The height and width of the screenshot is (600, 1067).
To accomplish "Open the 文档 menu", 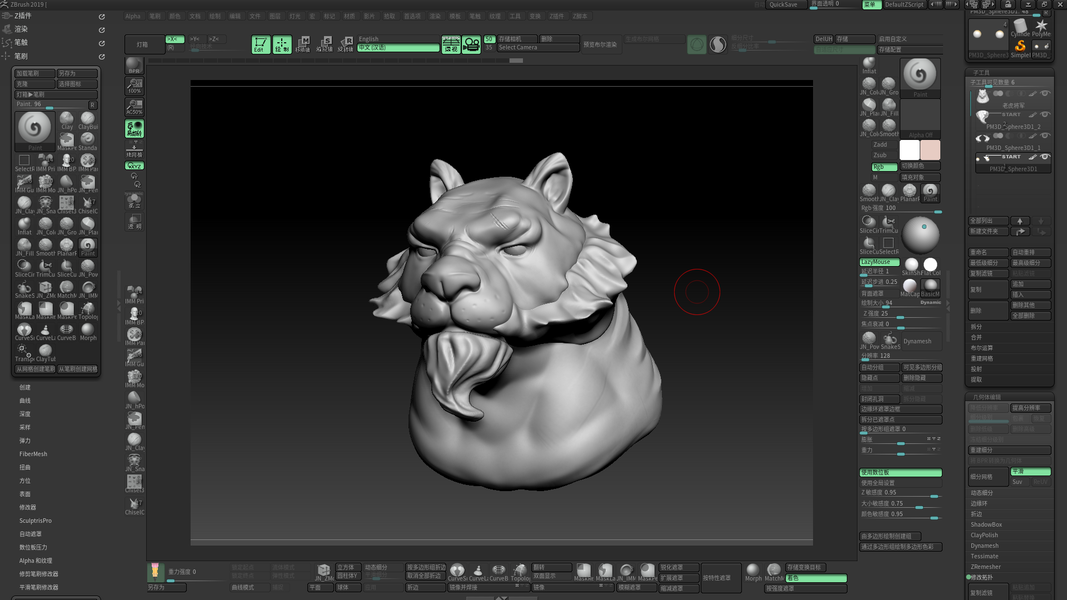I will (x=195, y=16).
